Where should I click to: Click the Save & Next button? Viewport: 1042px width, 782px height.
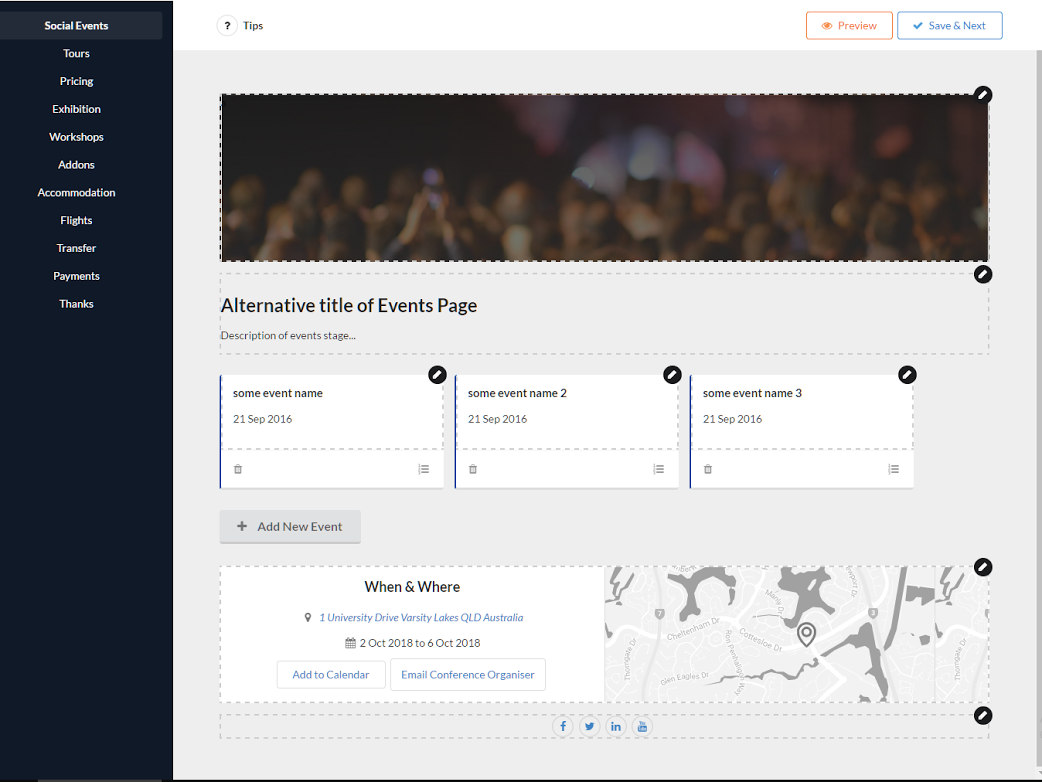950,26
